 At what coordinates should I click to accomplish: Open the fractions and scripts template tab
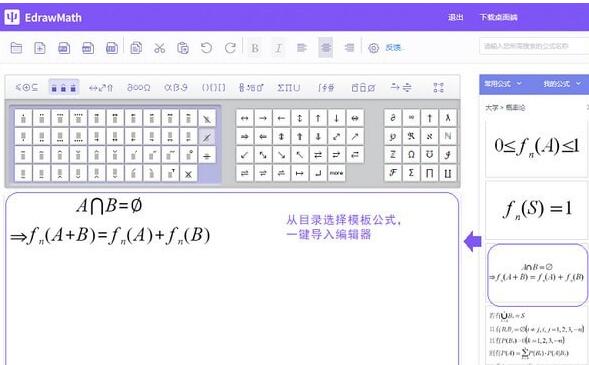pyautogui.click(x=251, y=87)
